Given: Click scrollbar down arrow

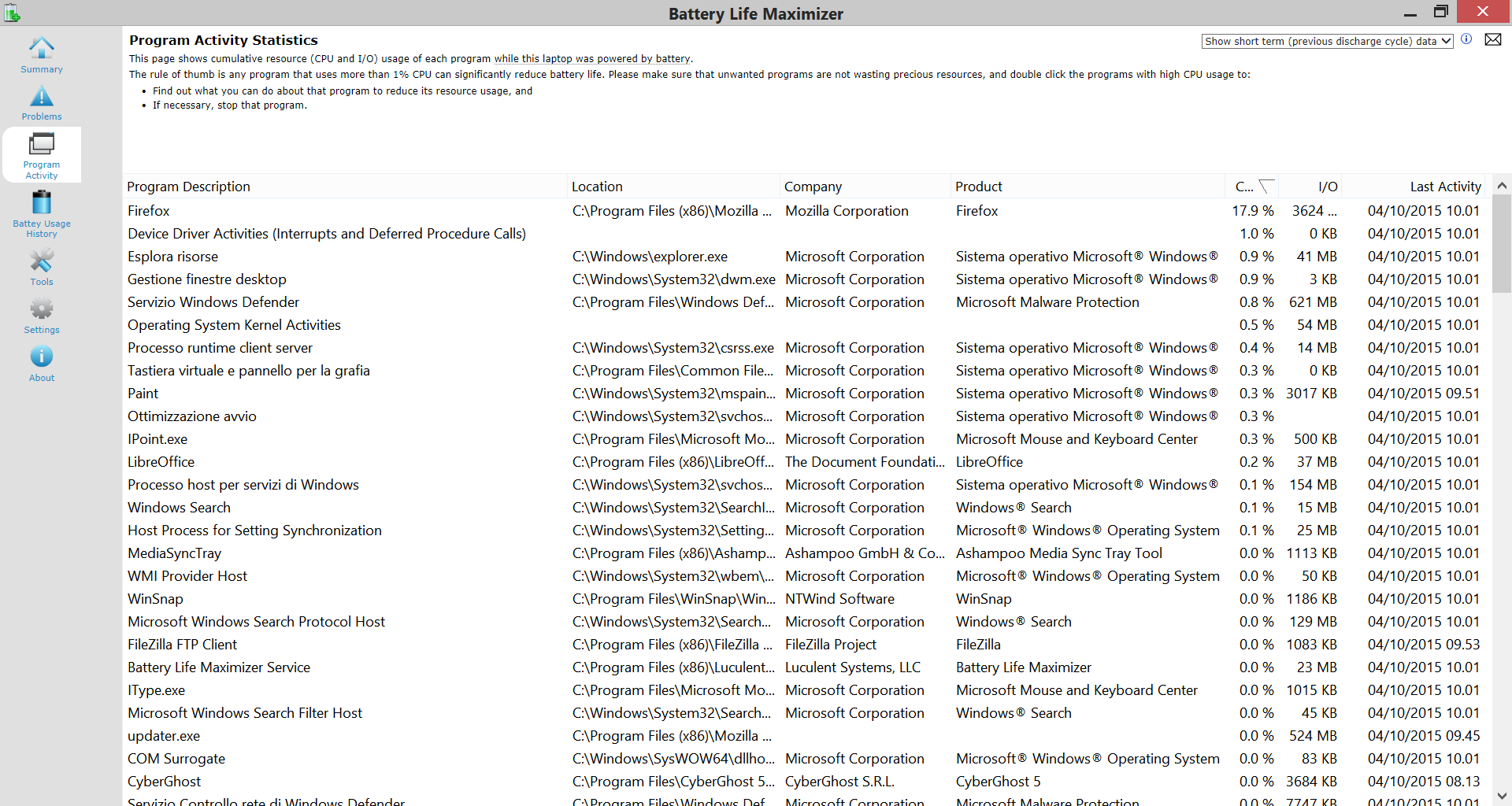Looking at the screenshot, I should pos(1502,796).
